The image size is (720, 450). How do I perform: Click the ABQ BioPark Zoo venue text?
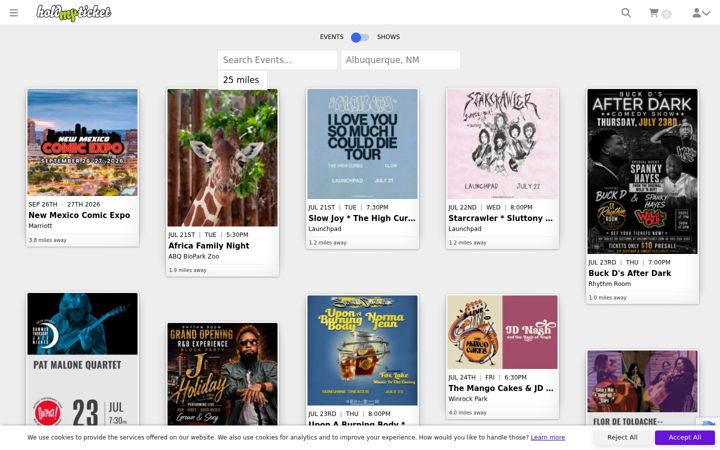click(194, 257)
